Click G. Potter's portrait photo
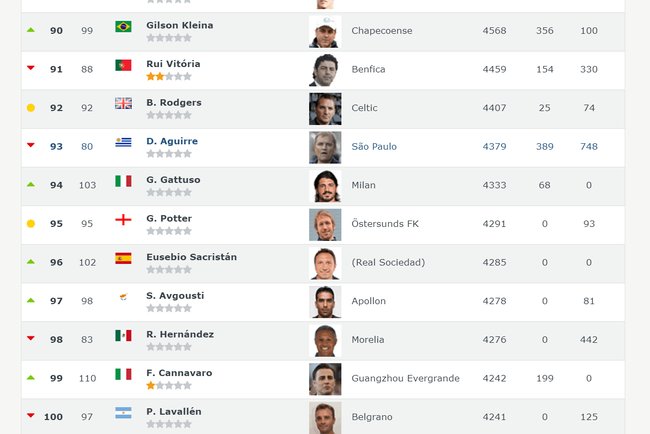Viewport: 650px width, 434px height. [325, 224]
